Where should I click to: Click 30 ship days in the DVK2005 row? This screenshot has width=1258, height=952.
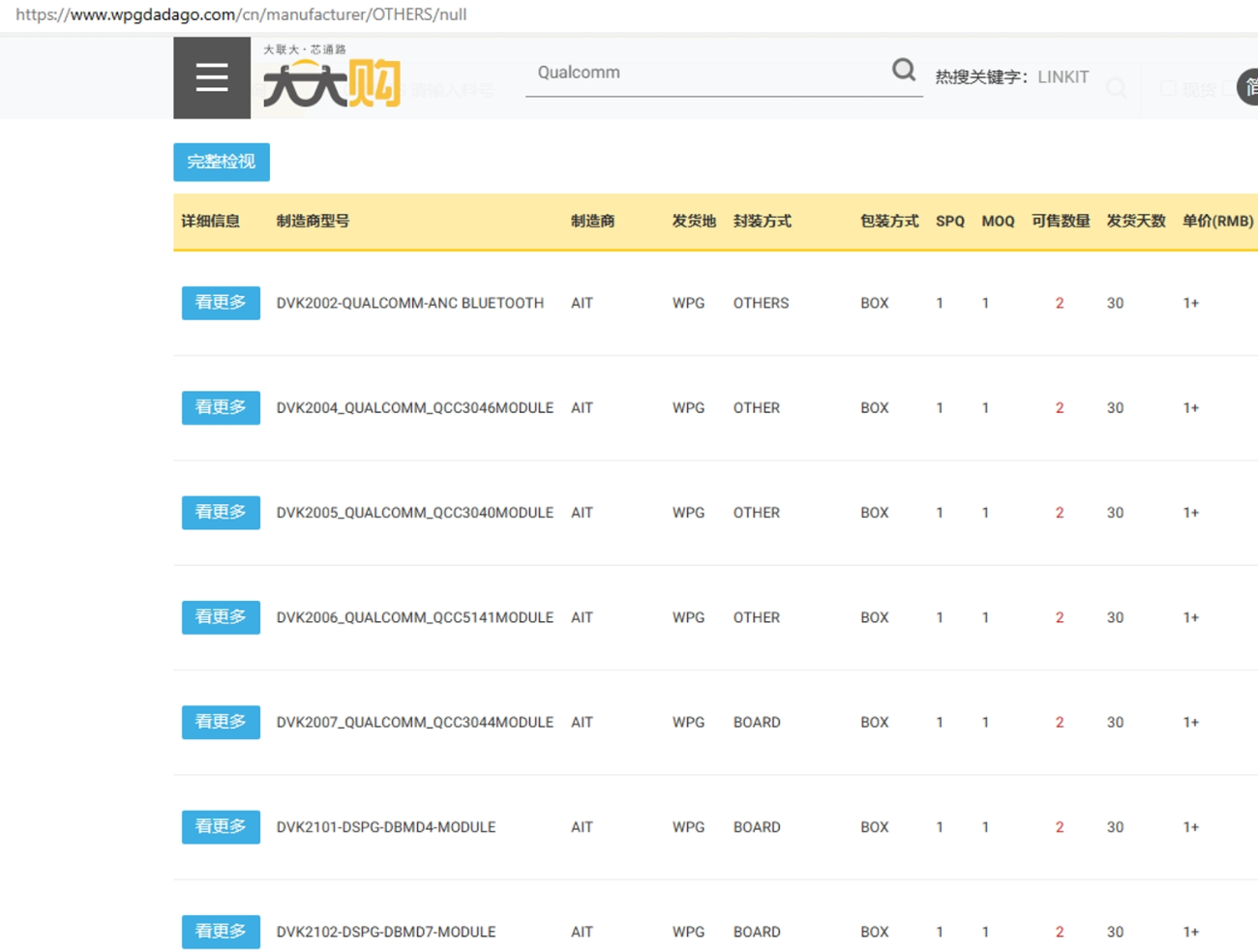[1115, 513]
